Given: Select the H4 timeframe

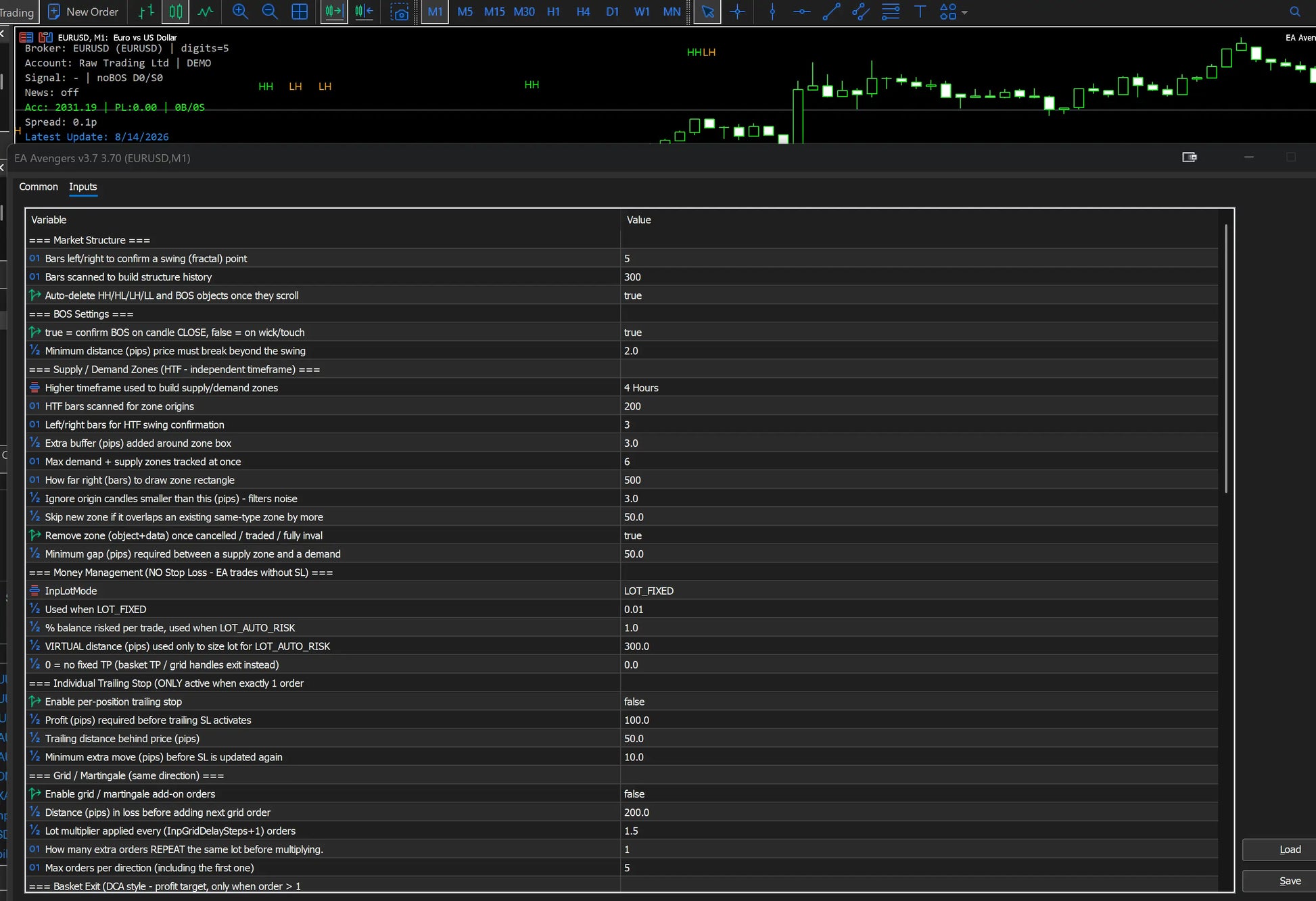Looking at the screenshot, I should (583, 11).
